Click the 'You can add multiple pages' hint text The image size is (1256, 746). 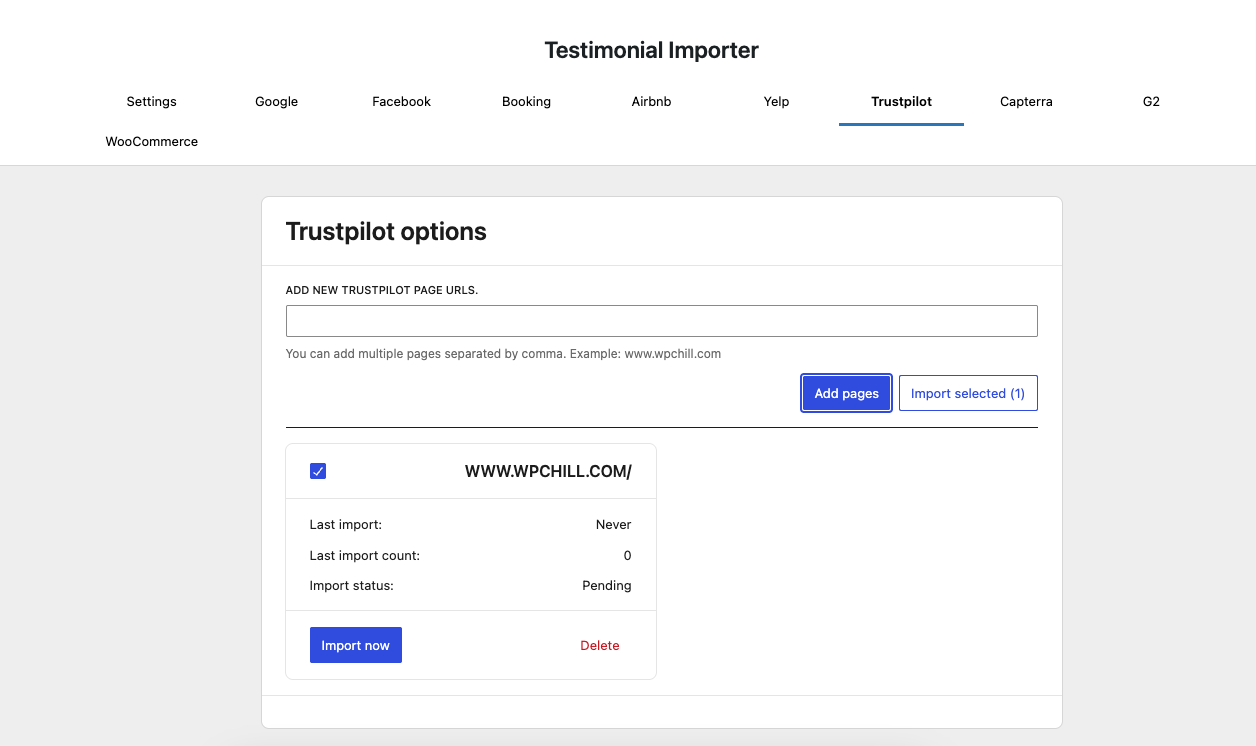pyautogui.click(x=503, y=353)
